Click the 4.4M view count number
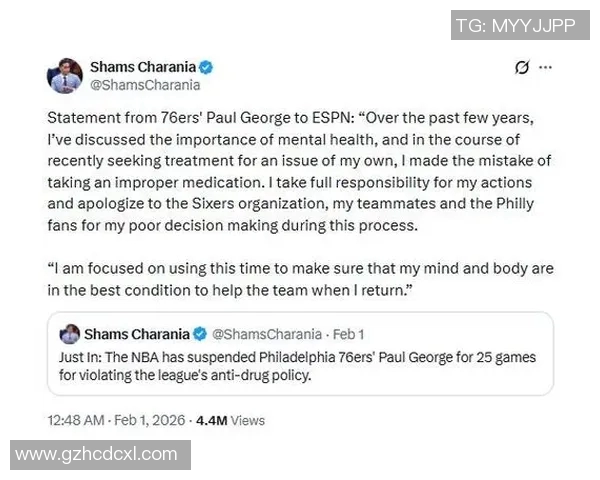 tap(211, 420)
